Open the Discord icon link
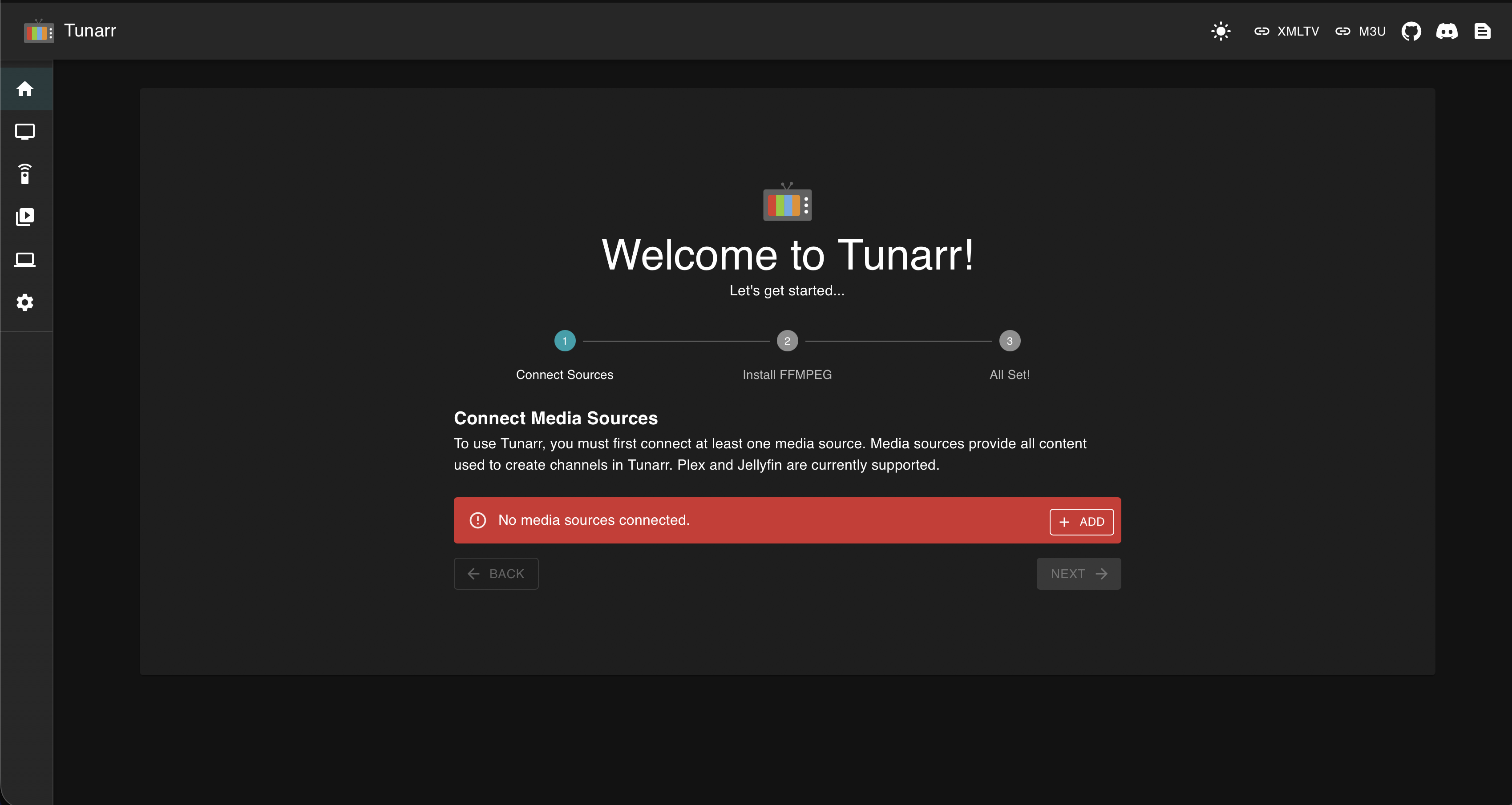The width and height of the screenshot is (1512, 805). pos(1447,31)
